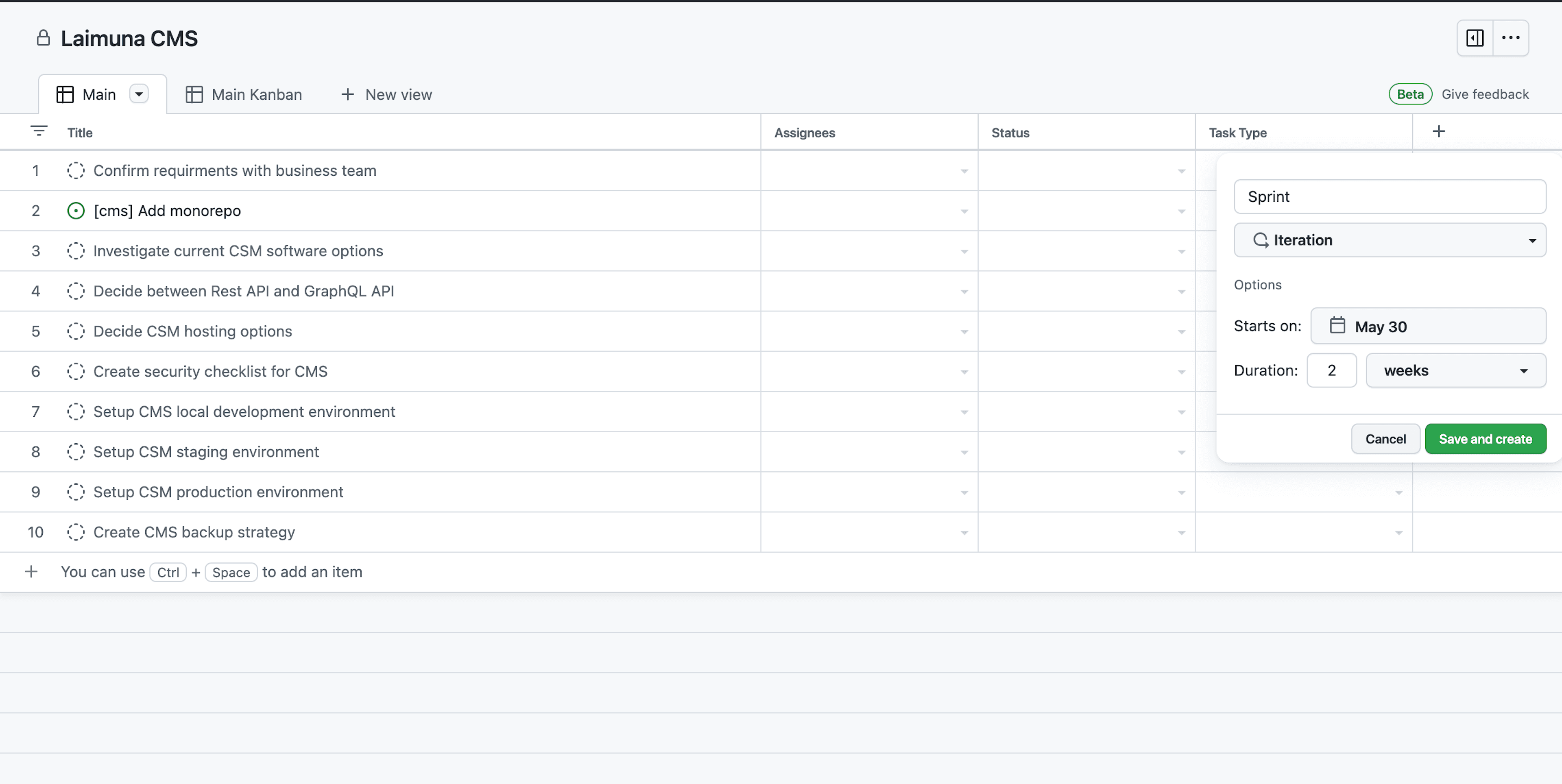Open item Decide CSM hosting options

pos(193,331)
